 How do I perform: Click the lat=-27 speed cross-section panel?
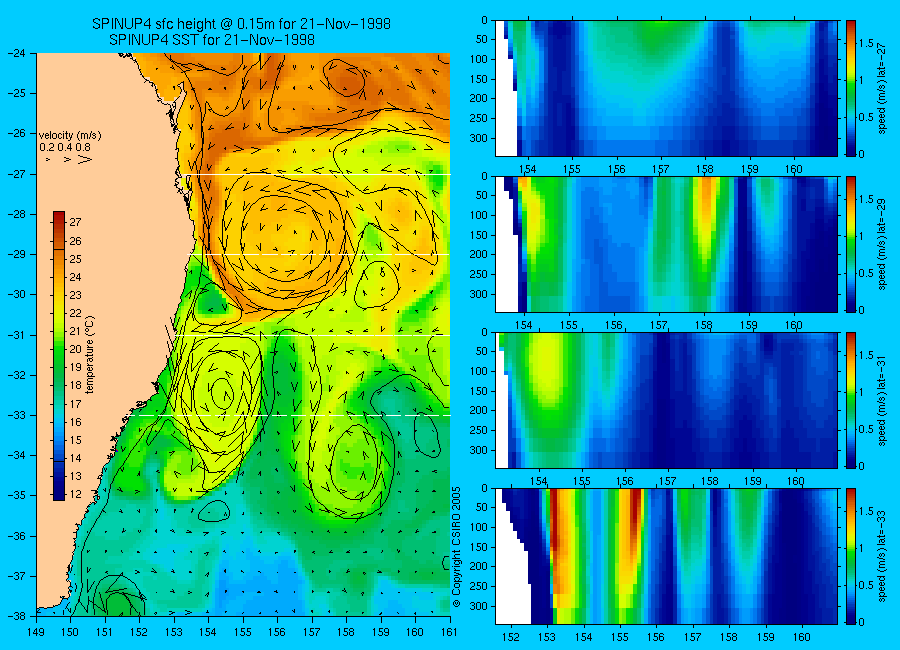666,88
